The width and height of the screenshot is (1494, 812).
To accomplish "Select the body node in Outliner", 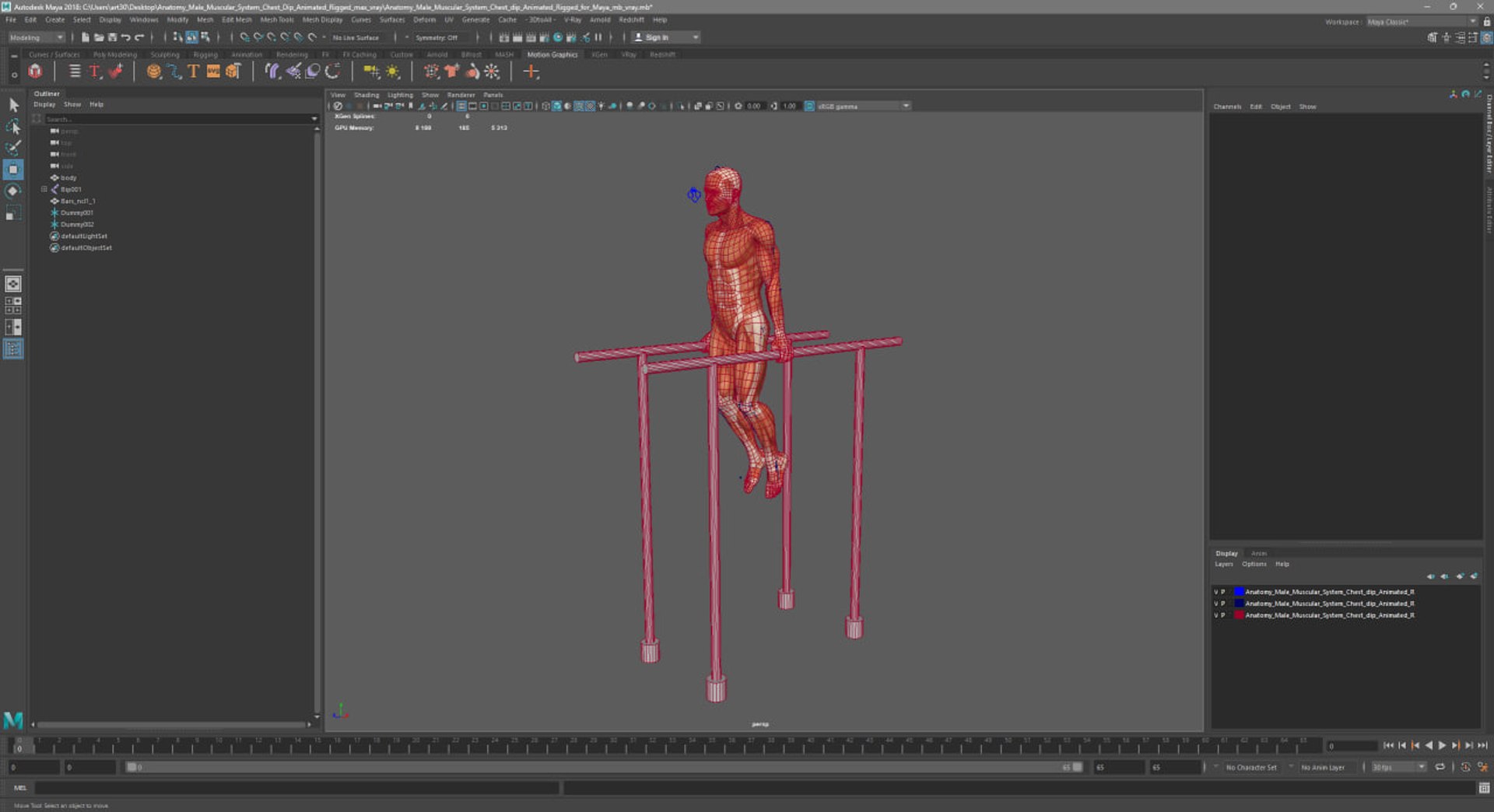I will pyautogui.click(x=68, y=178).
